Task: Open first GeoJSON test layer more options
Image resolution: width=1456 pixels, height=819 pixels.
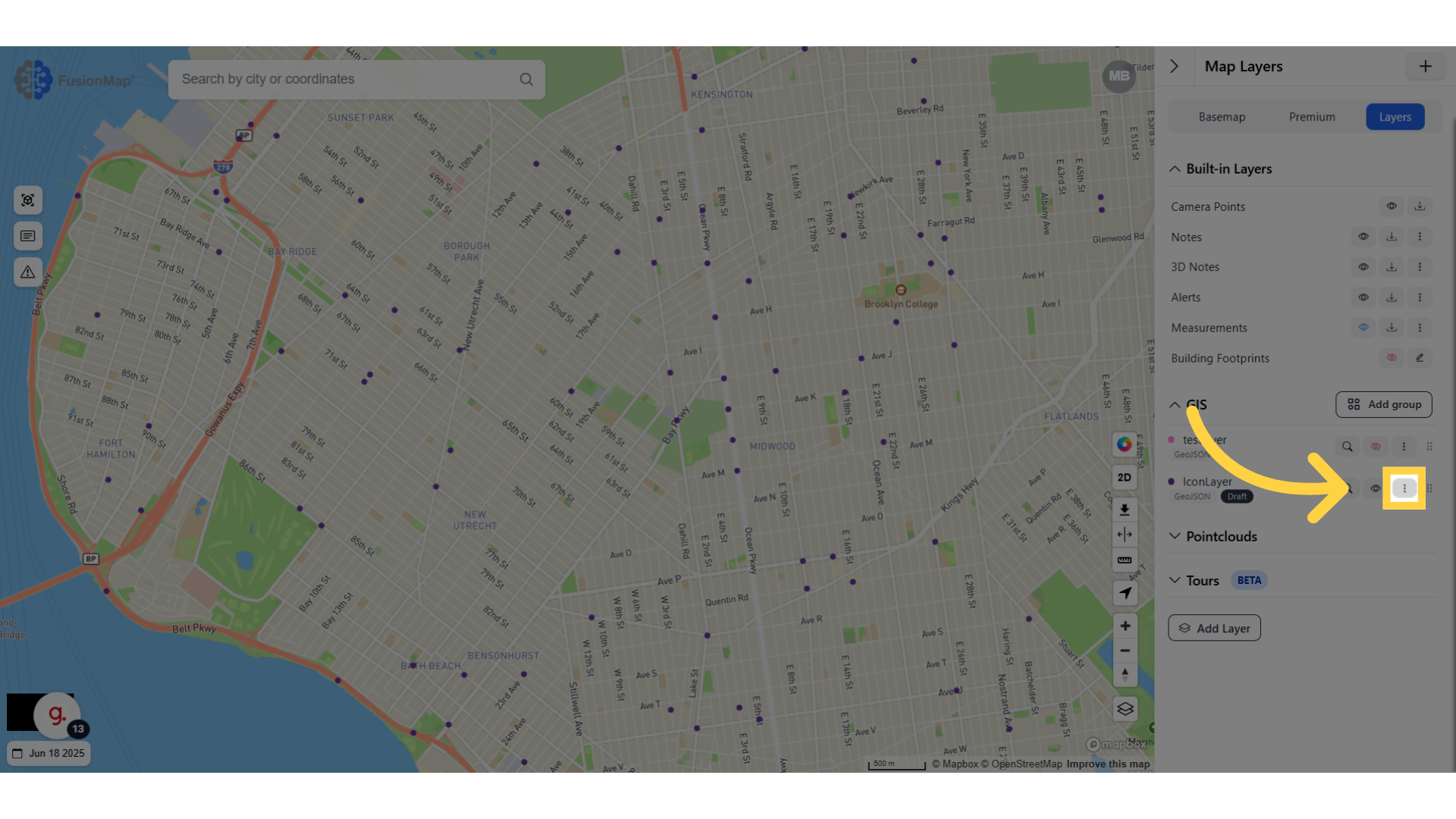Action: [1404, 447]
